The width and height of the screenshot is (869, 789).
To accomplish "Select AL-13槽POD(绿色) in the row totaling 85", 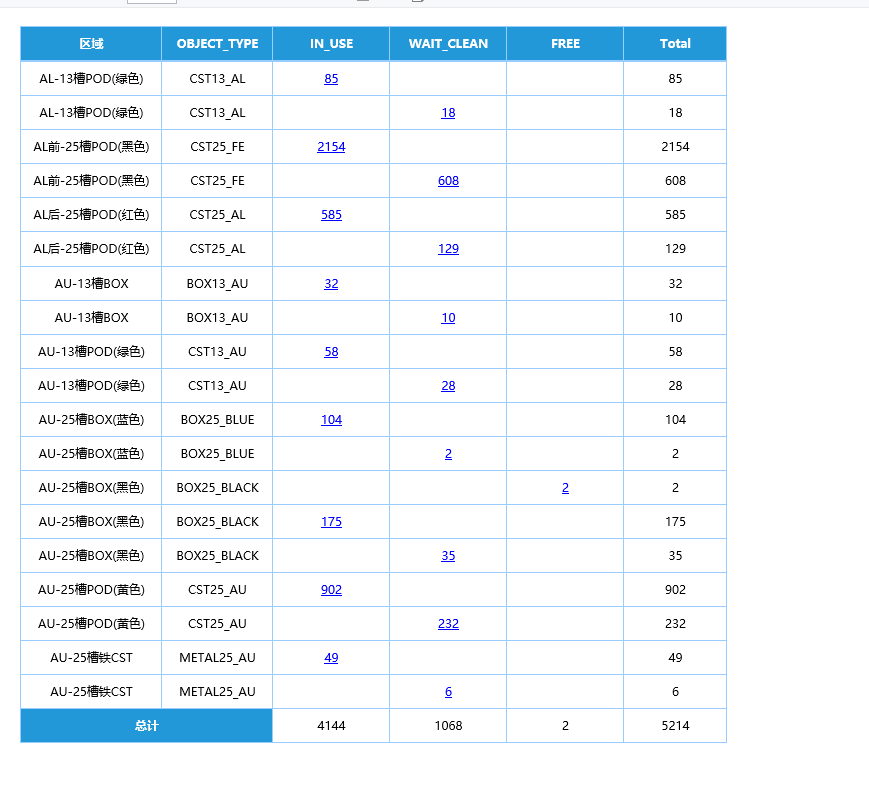I will coord(91,79).
